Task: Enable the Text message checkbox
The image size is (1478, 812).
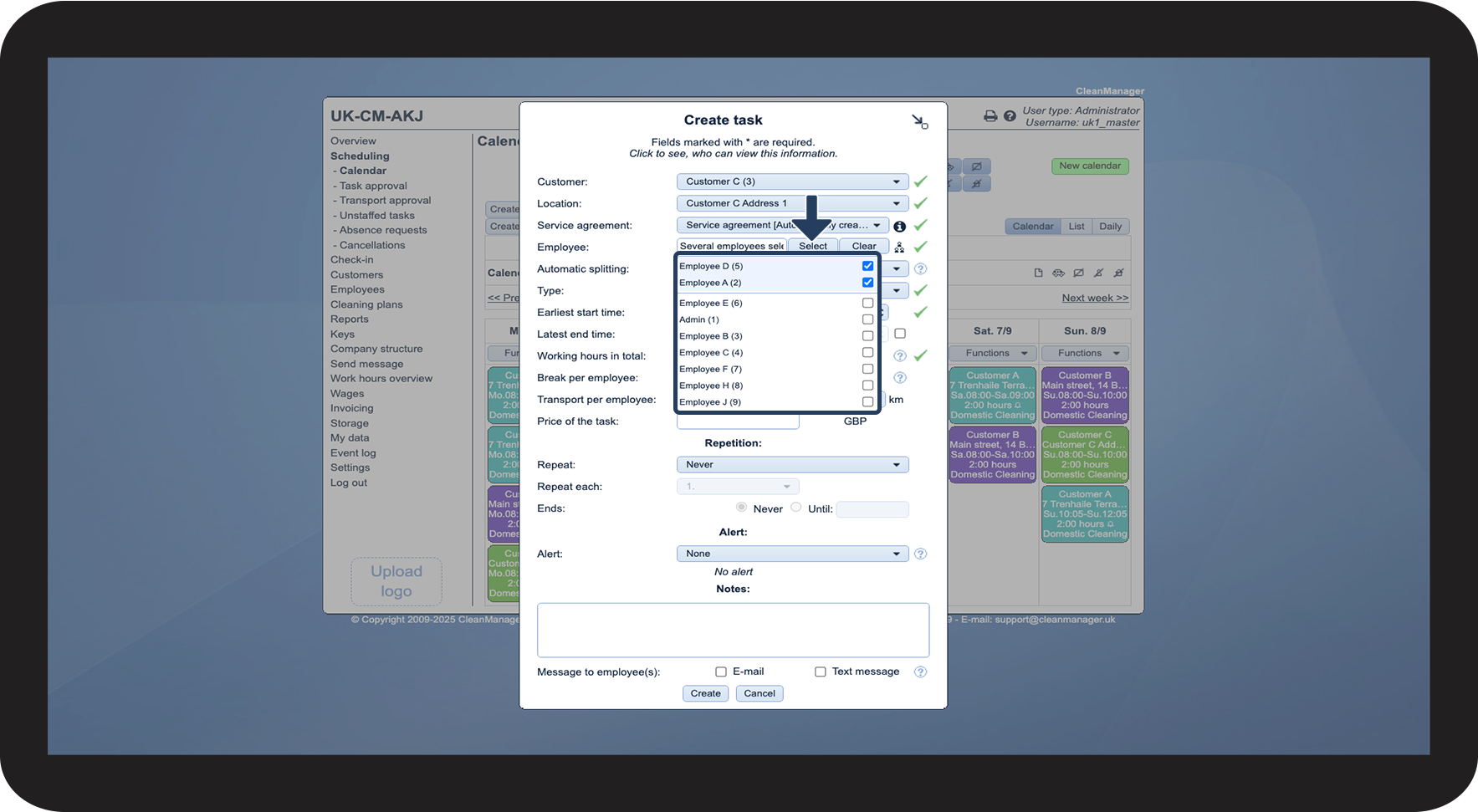Action: pyautogui.click(x=821, y=672)
